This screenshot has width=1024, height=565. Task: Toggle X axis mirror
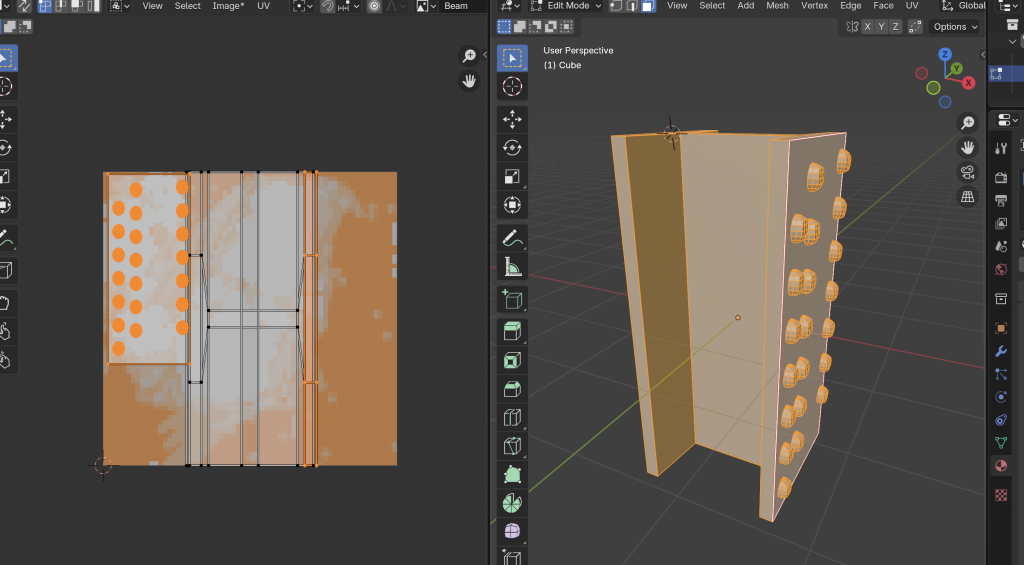click(x=866, y=27)
